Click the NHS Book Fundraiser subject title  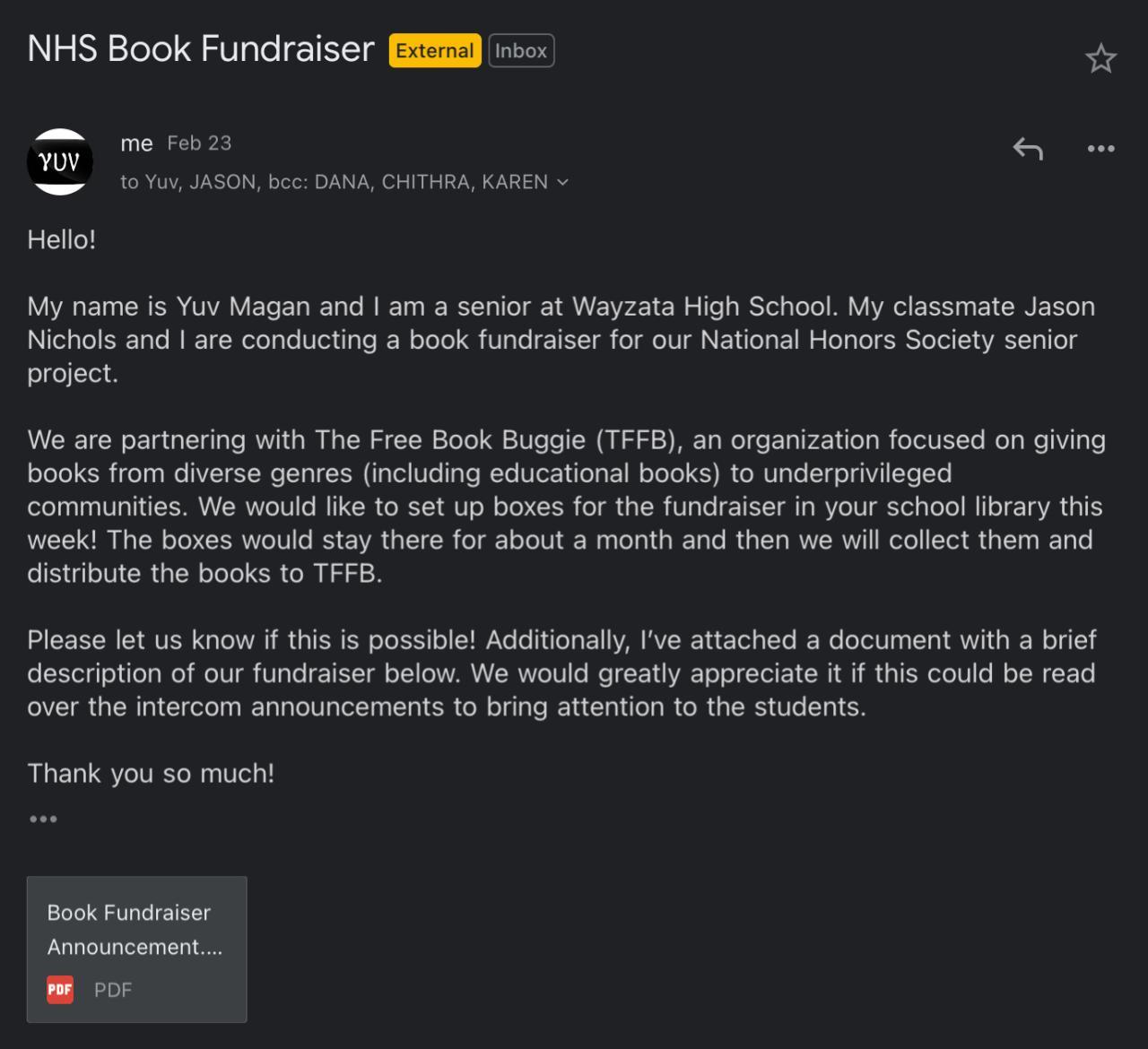[x=201, y=49]
